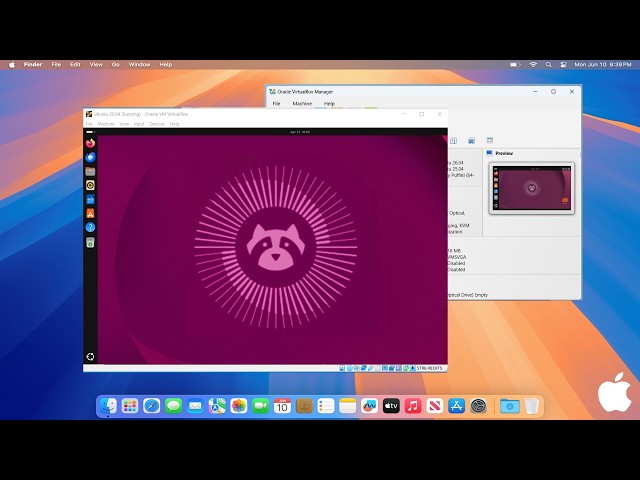Open Maps from the macOS Dock

click(x=217, y=406)
